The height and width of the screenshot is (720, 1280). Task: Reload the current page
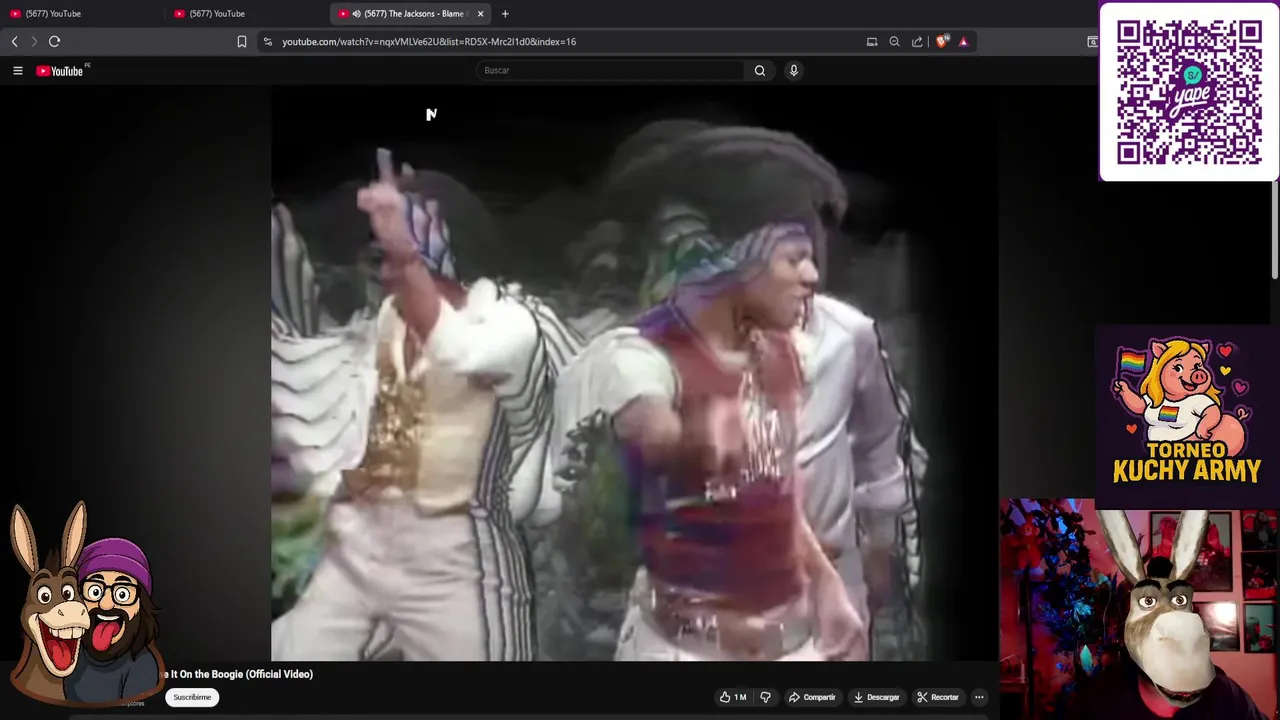click(x=54, y=42)
